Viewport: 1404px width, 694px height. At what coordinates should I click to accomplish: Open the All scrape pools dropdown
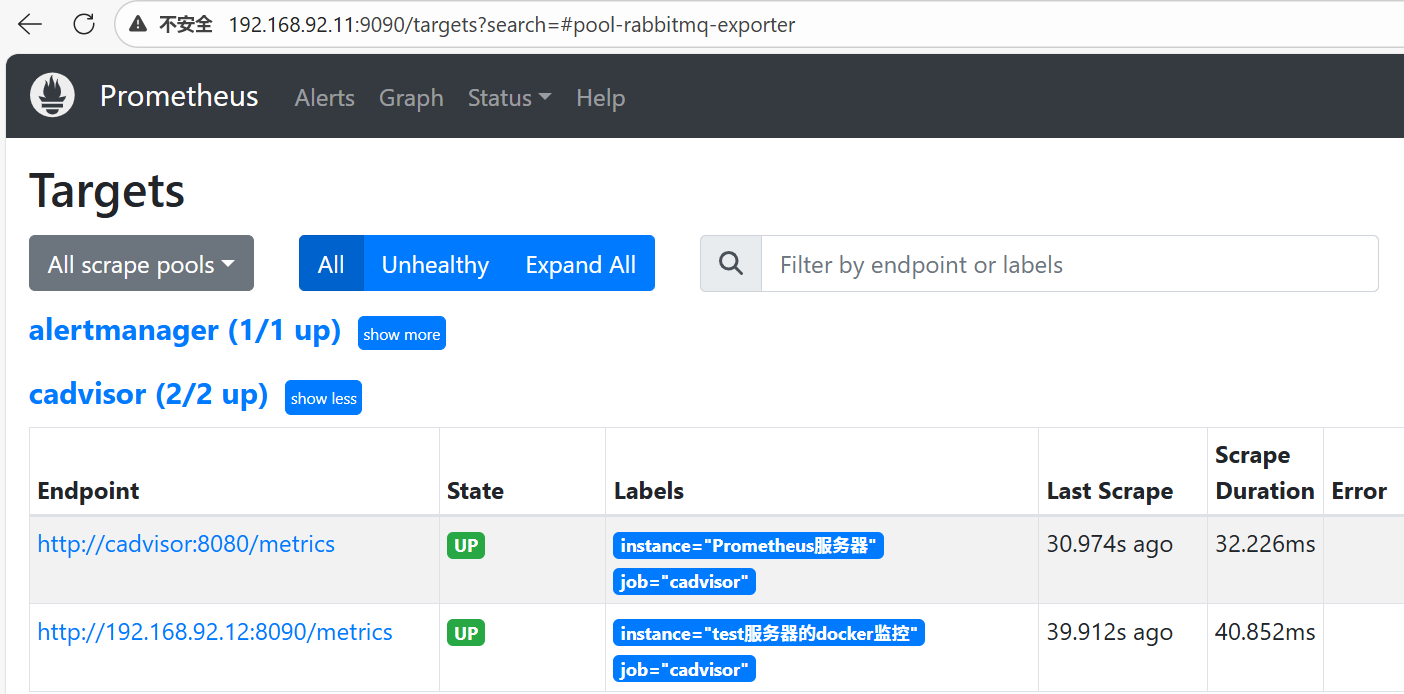click(x=141, y=264)
